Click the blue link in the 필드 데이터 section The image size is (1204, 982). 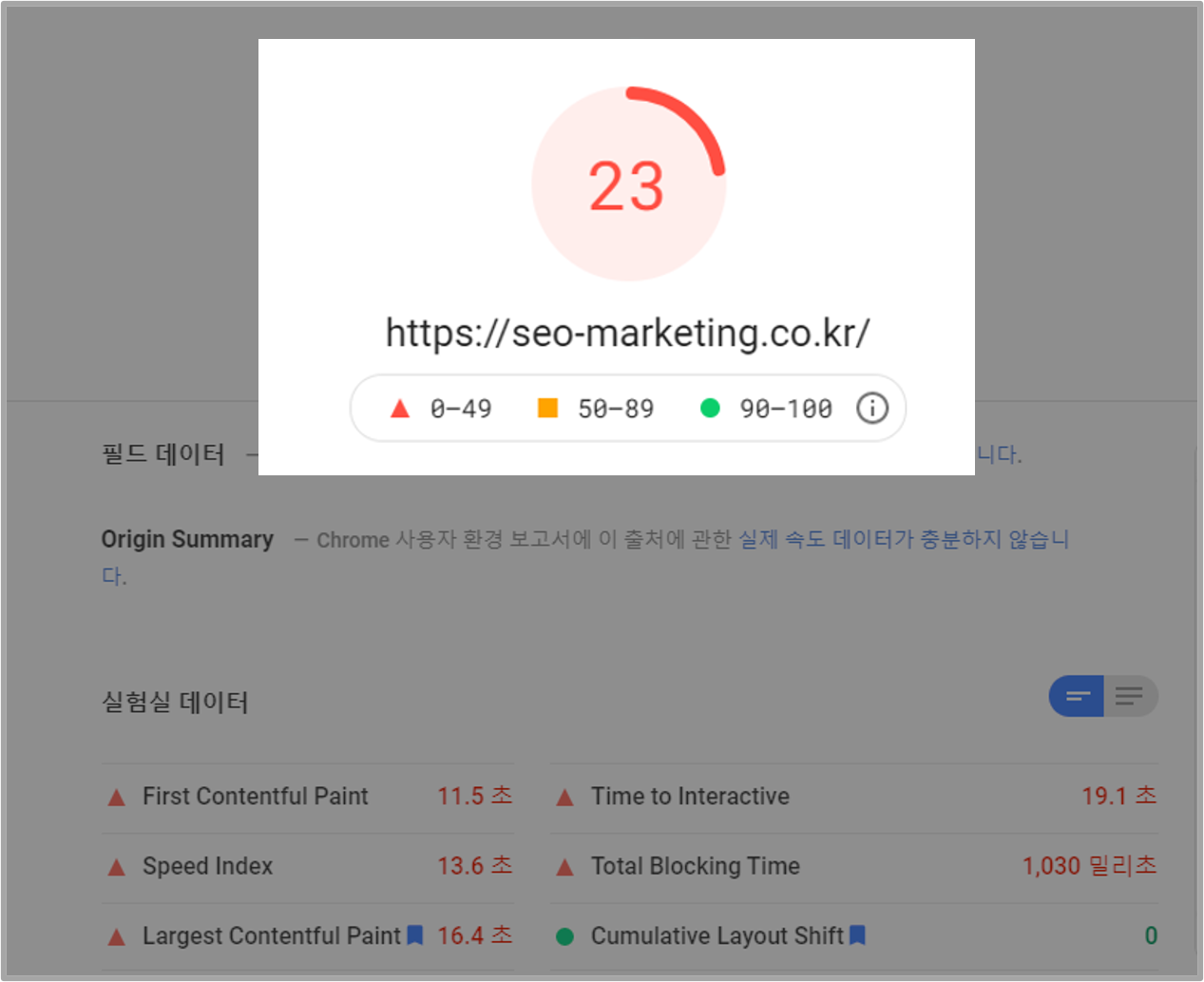[995, 454]
